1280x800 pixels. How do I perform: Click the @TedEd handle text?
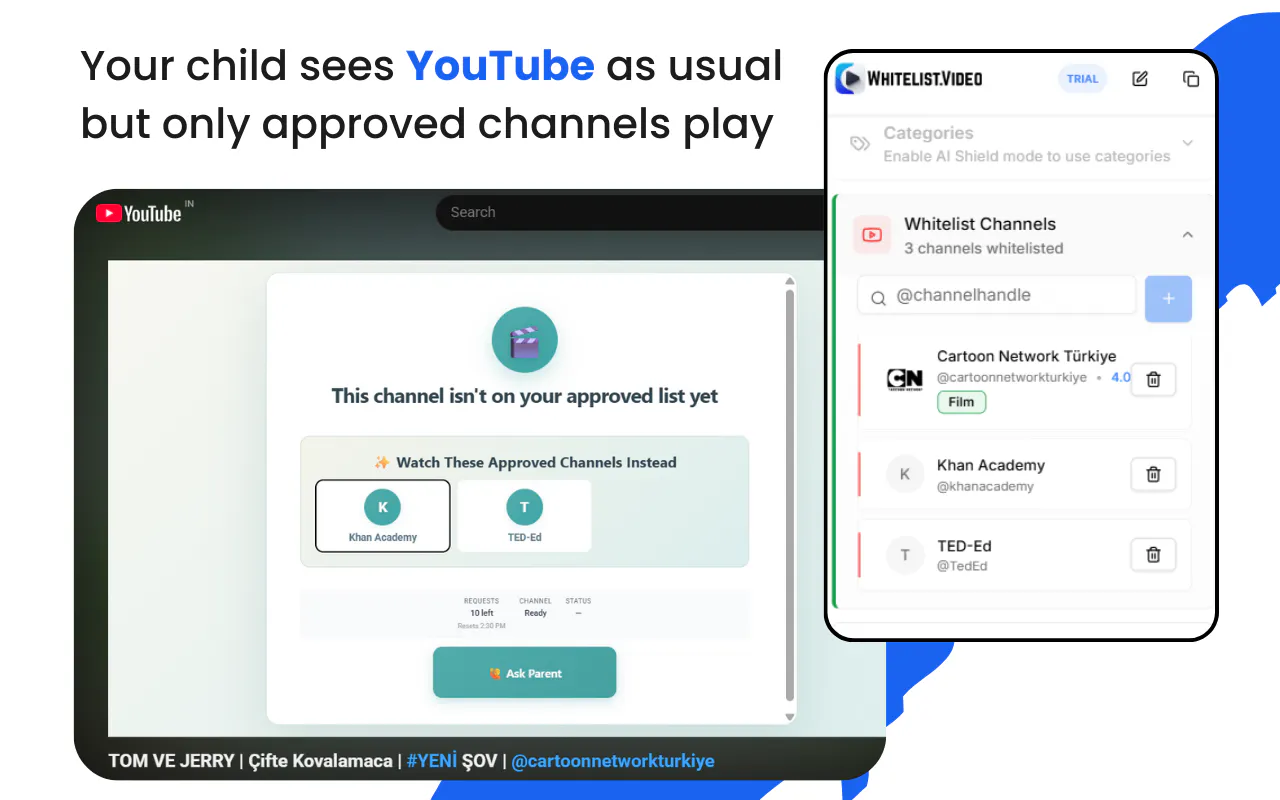pyautogui.click(x=962, y=566)
